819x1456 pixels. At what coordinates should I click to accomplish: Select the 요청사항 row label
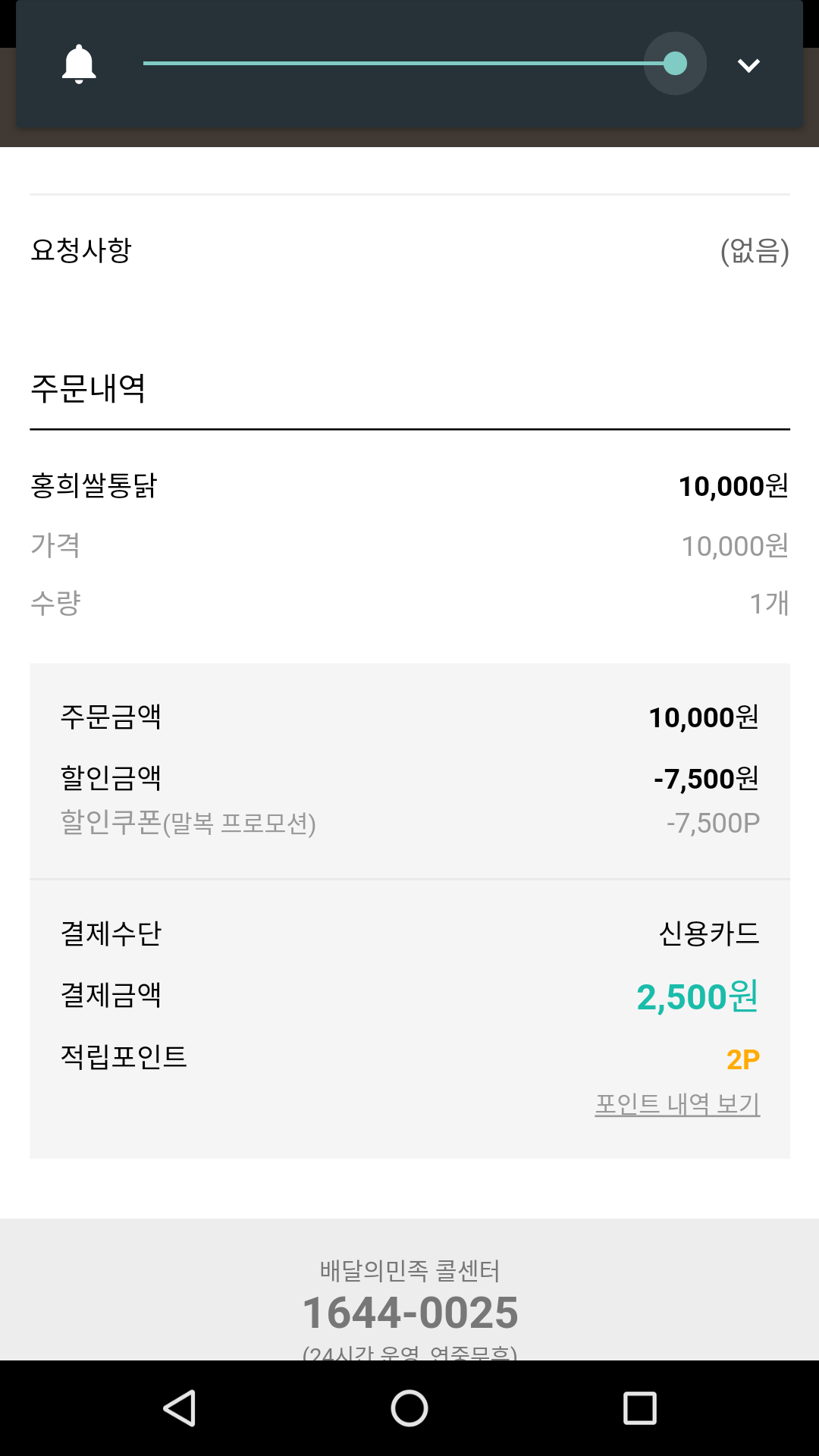[x=81, y=249]
